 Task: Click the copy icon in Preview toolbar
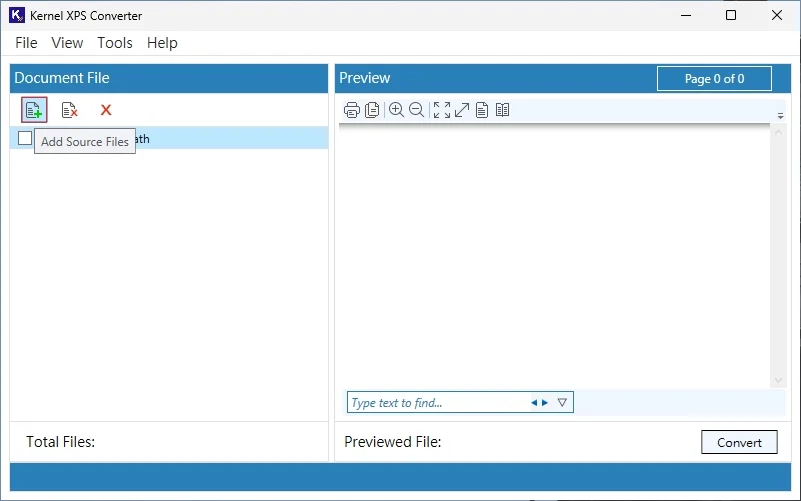[x=372, y=110]
